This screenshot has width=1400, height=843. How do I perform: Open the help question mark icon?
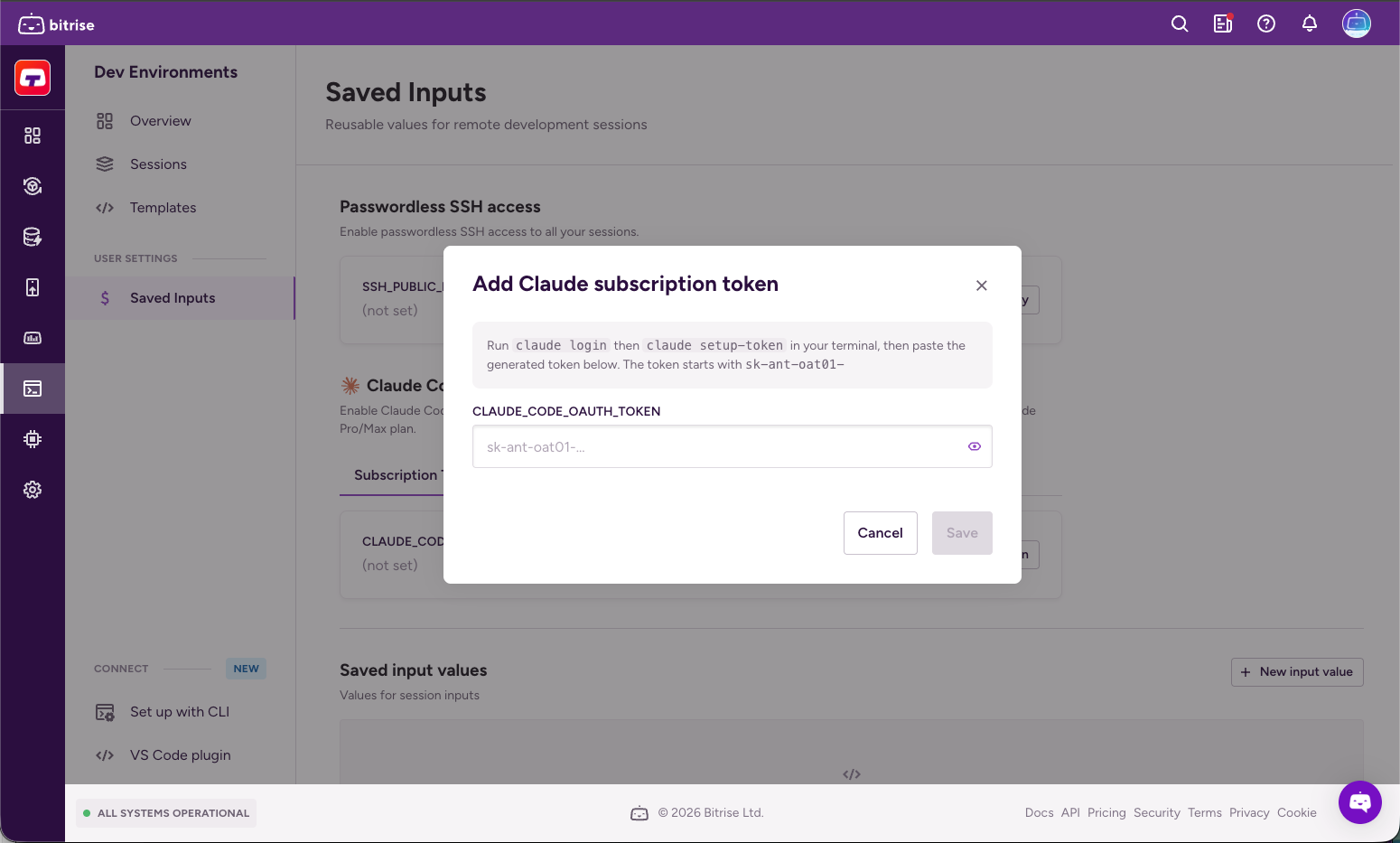coord(1266,24)
